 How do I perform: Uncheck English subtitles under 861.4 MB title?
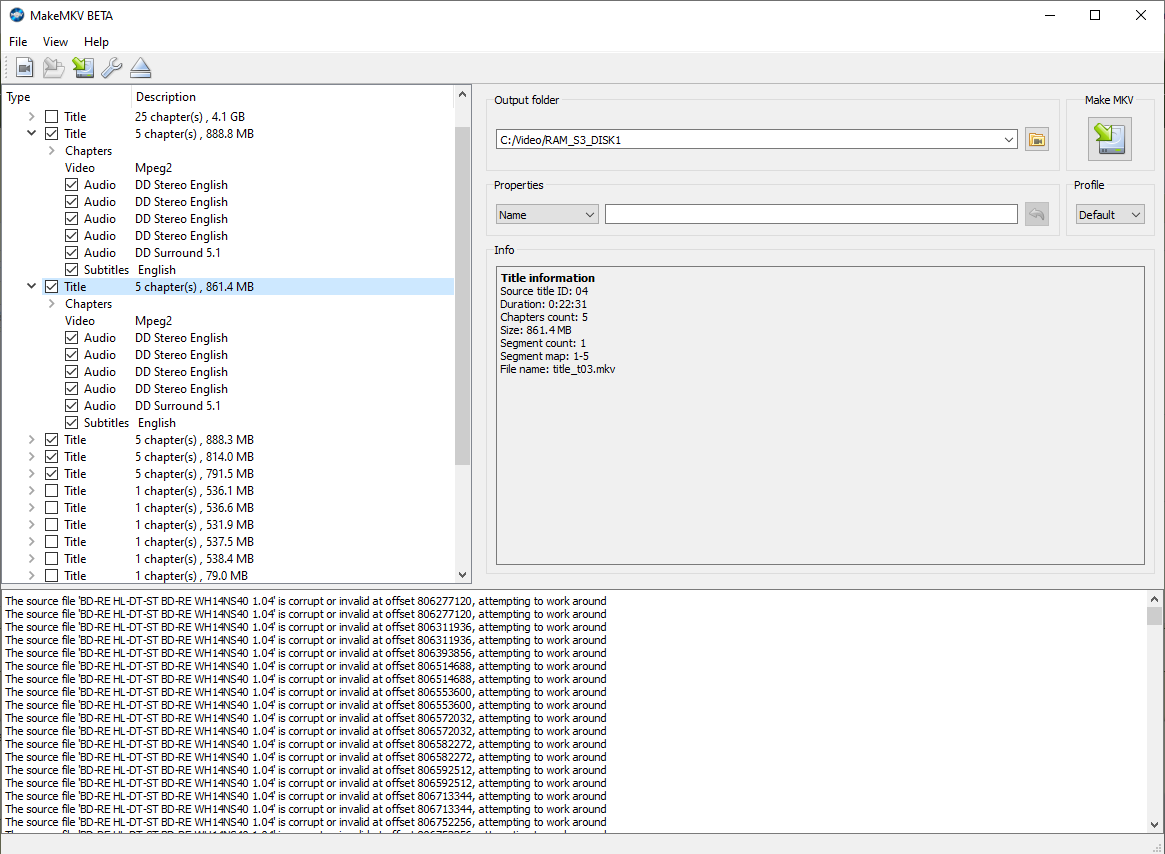click(x=71, y=423)
